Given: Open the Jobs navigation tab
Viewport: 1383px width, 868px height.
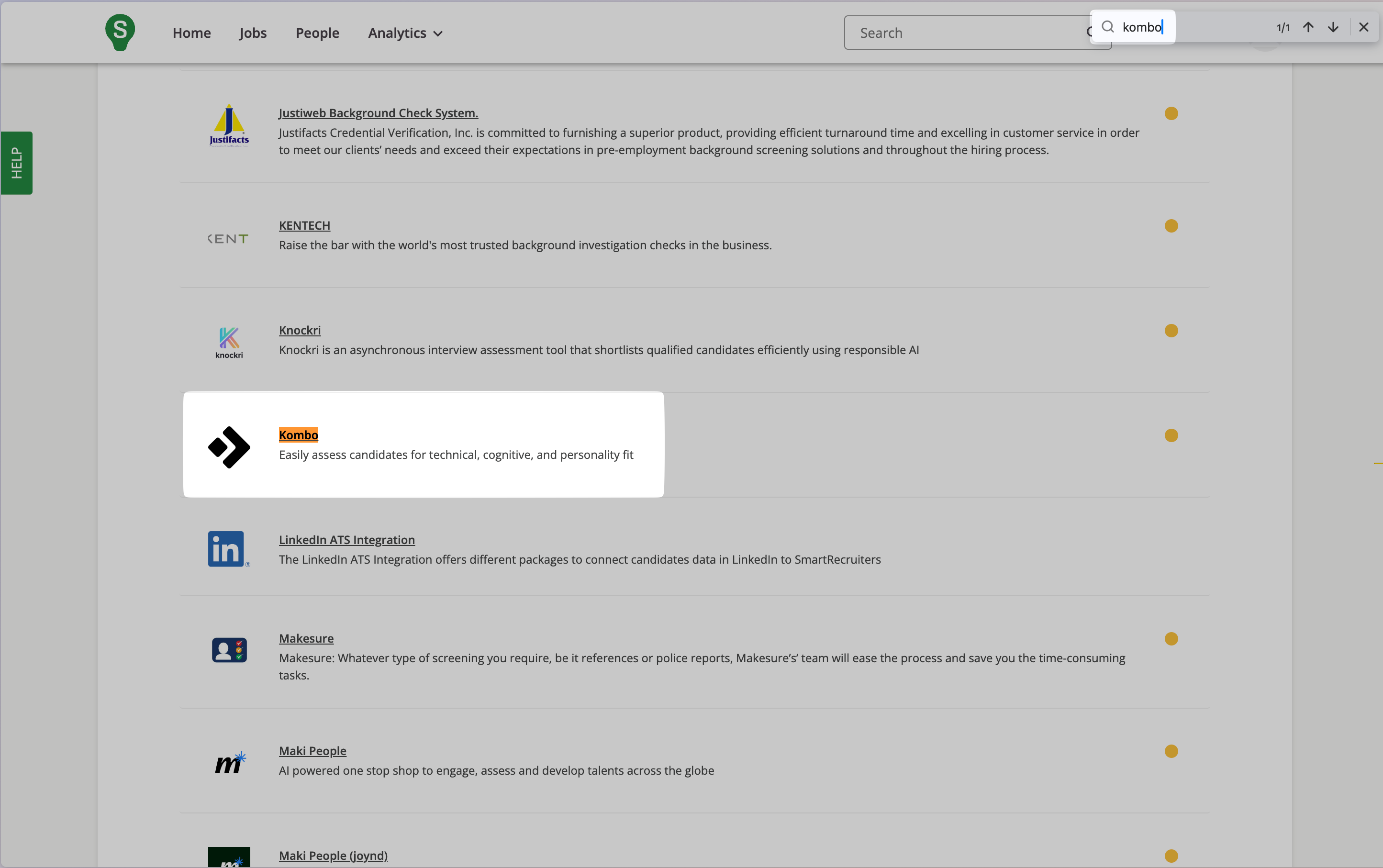Looking at the screenshot, I should coord(253,33).
